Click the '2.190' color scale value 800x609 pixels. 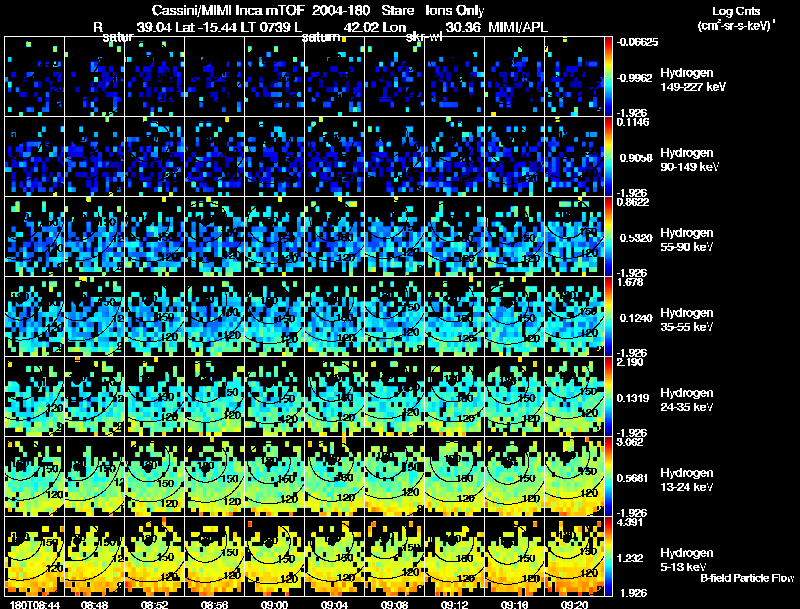630,362
